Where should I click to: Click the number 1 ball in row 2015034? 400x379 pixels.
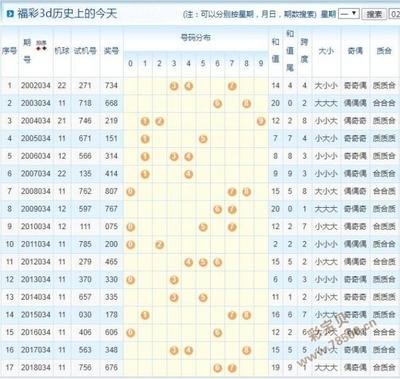pyautogui.click(x=145, y=315)
